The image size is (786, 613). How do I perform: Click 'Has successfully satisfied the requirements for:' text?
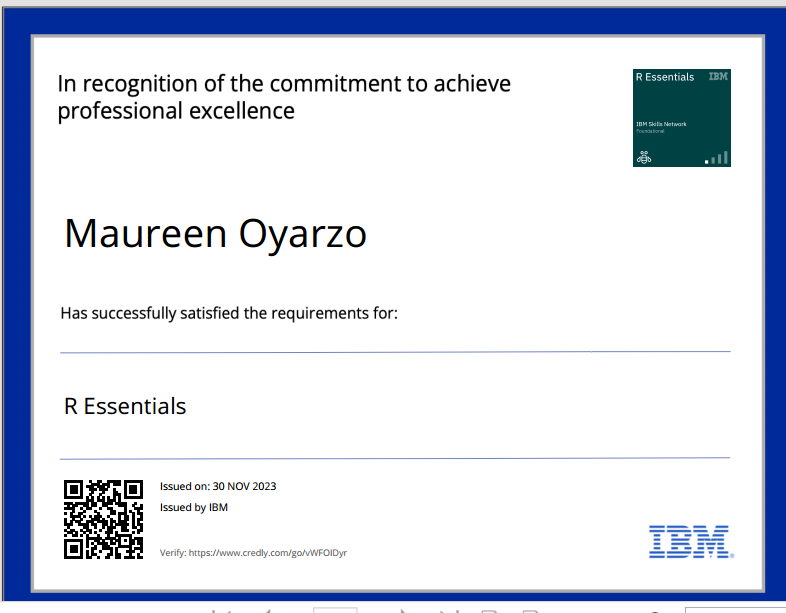229,313
